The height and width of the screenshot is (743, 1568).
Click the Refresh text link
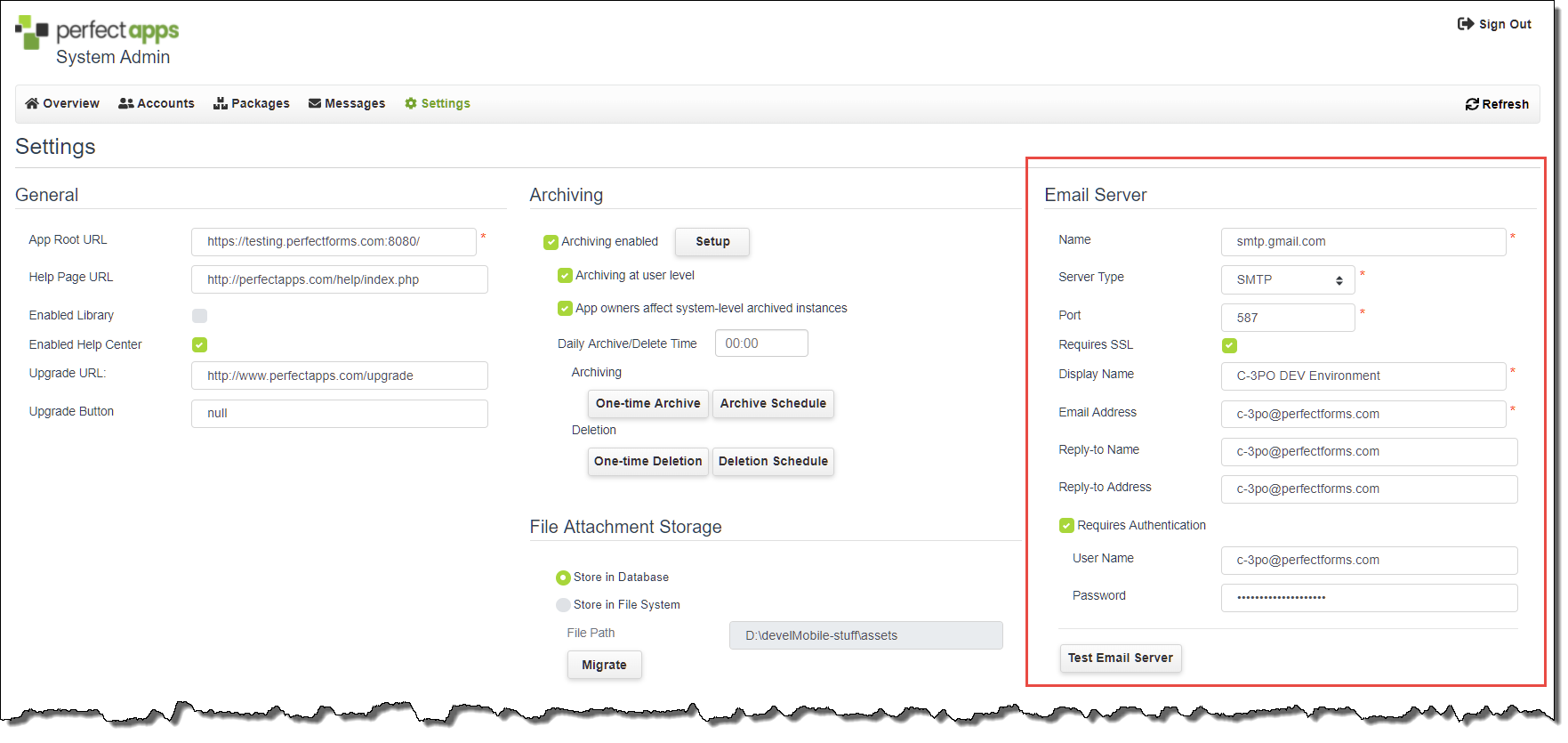[x=1506, y=104]
